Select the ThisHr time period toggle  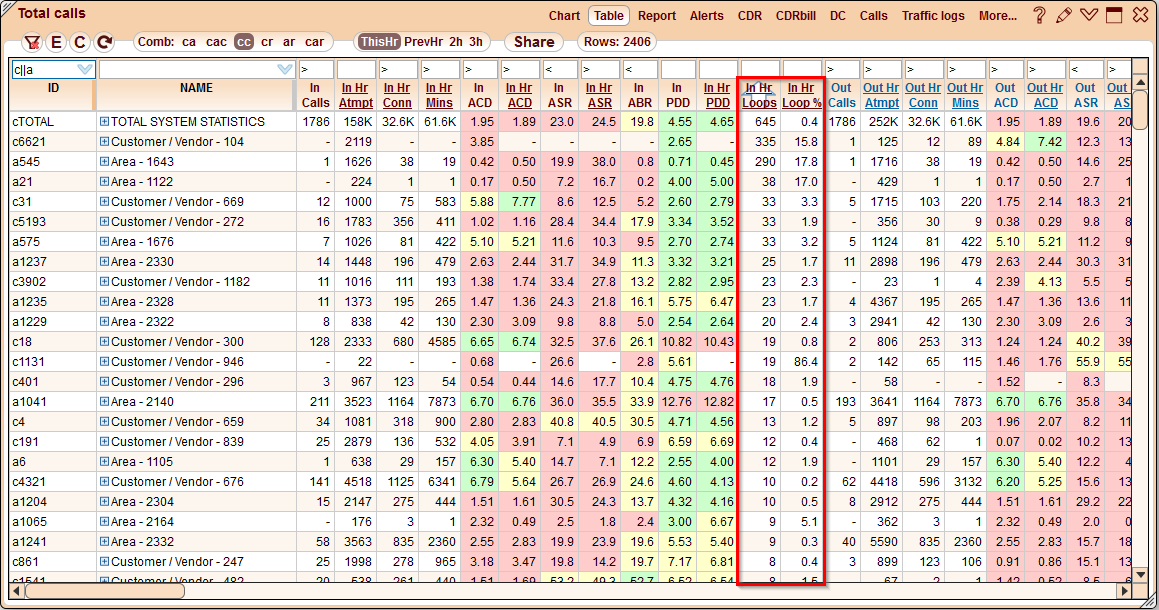point(380,42)
